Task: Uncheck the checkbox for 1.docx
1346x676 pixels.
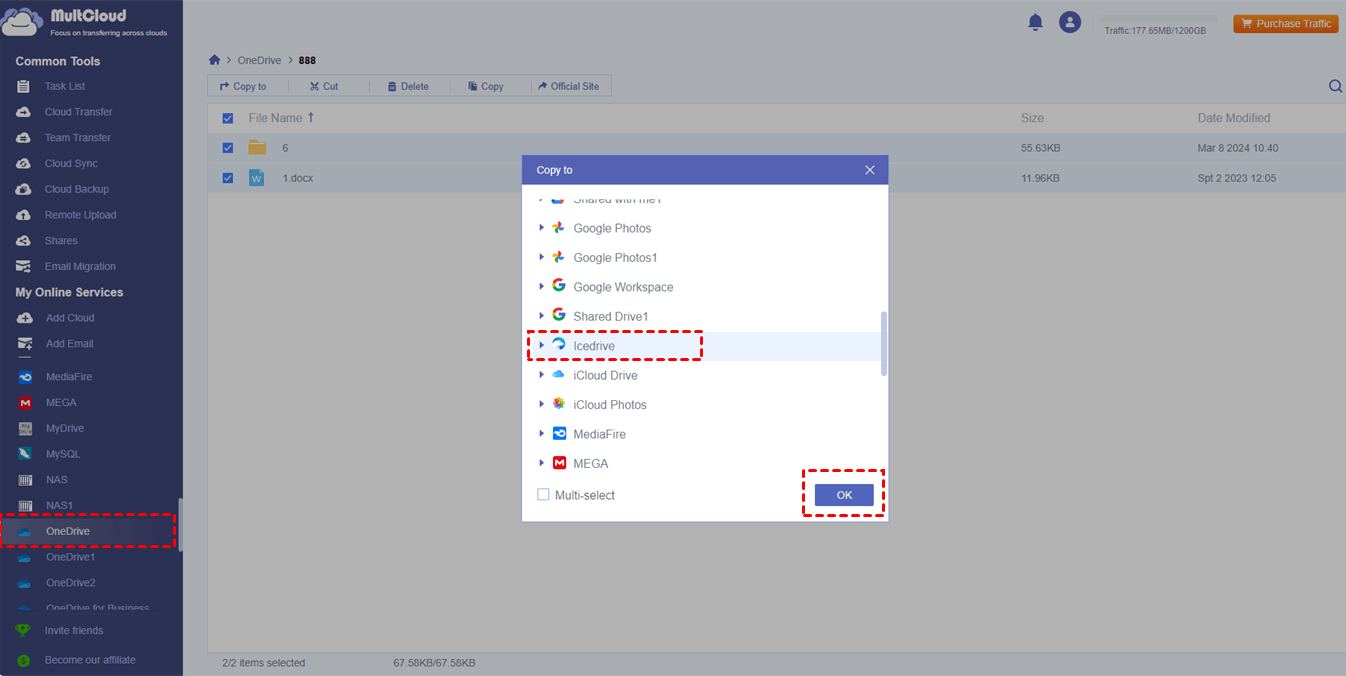Action: (228, 178)
